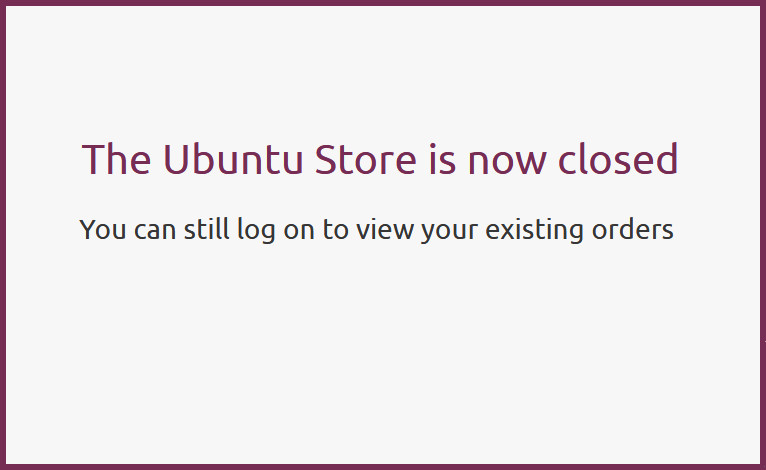This screenshot has width=766, height=470.
Task: Click the word "your" in the subtitle
Action: 450,231
